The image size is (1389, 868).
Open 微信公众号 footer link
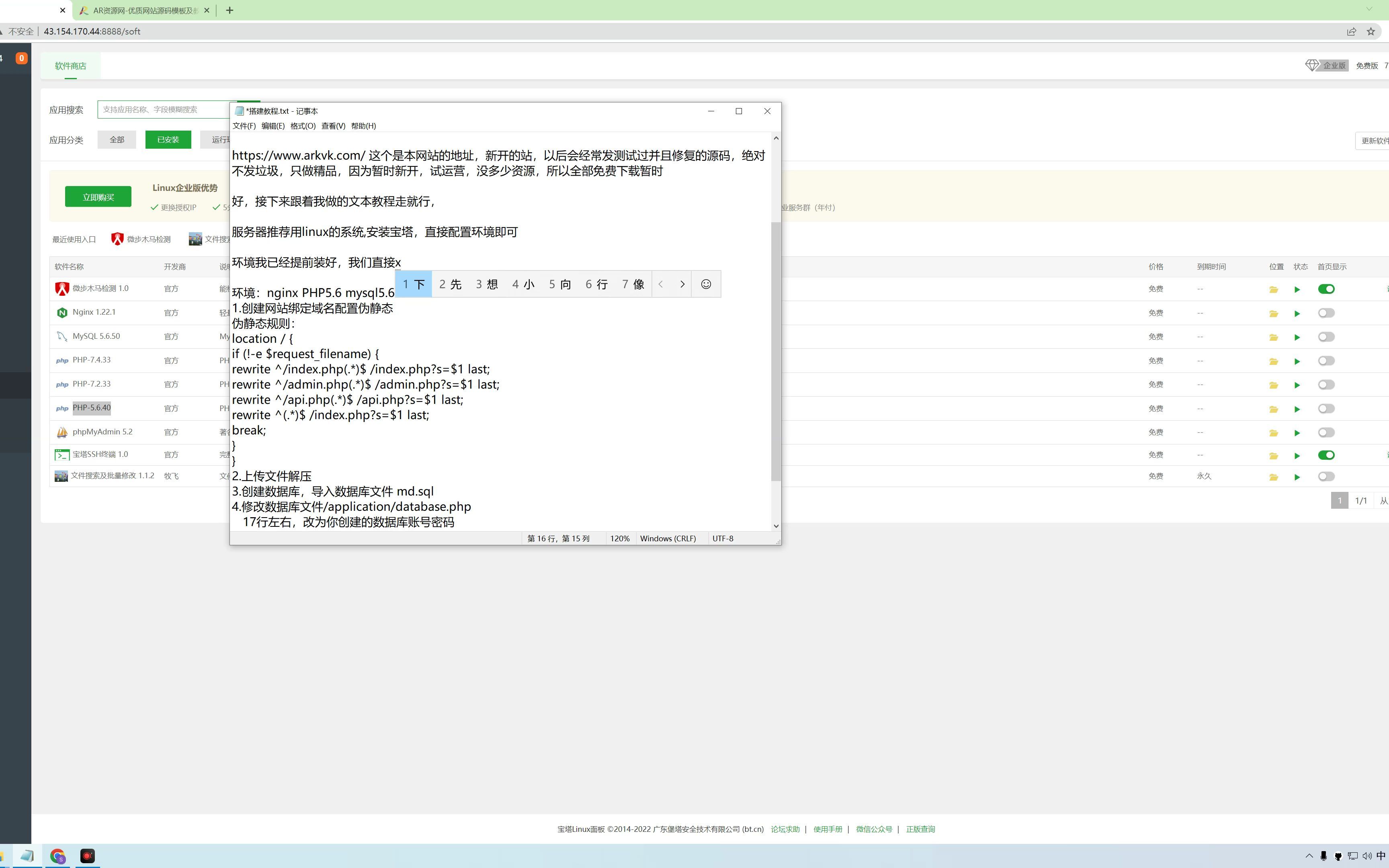coord(874,829)
